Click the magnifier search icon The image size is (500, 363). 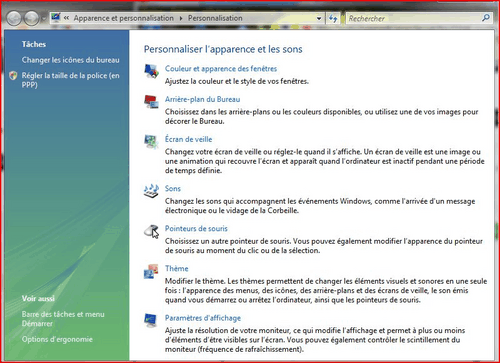tap(486, 18)
